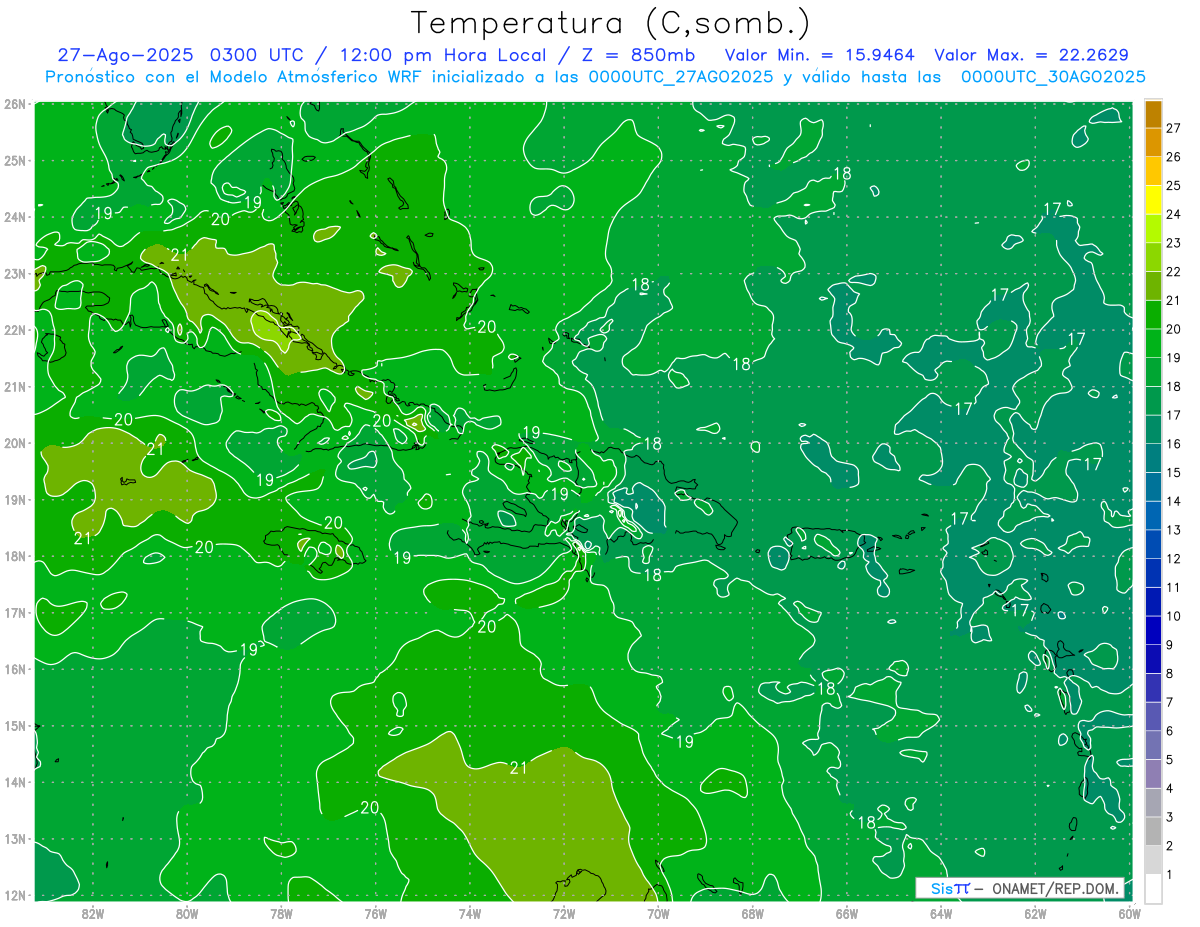Click the "64W" longitude axis label
This screenshot has height=927, width=1200.
pos(940,912)
